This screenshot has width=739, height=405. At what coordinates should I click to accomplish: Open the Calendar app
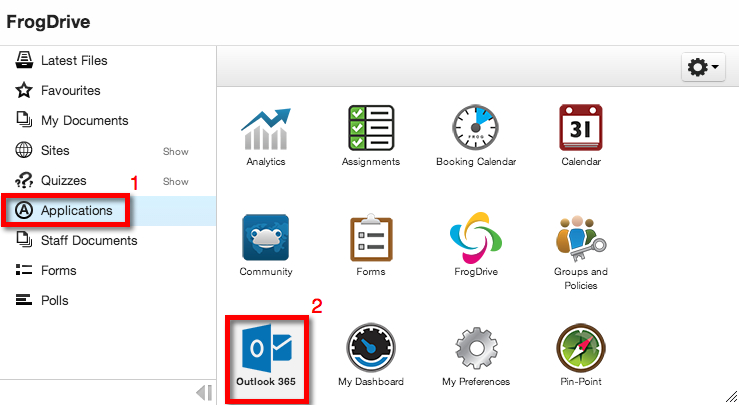pos(581,136)
